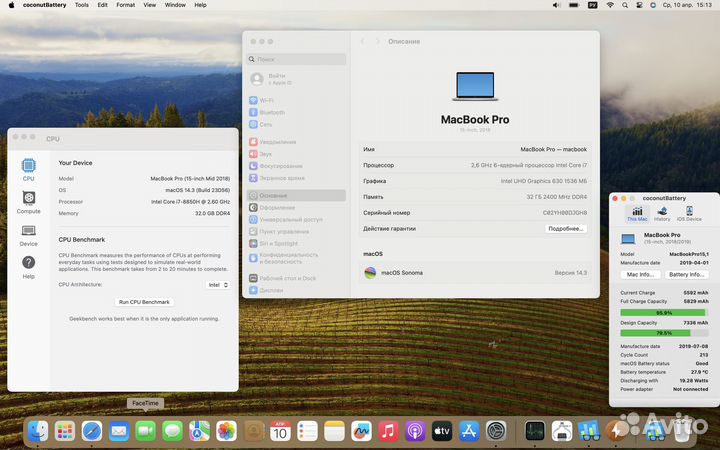This screenshot has width=720, height=450.
Task: Select Универсальный доступ in System Settings sidebar
Action: click(286, 219)
